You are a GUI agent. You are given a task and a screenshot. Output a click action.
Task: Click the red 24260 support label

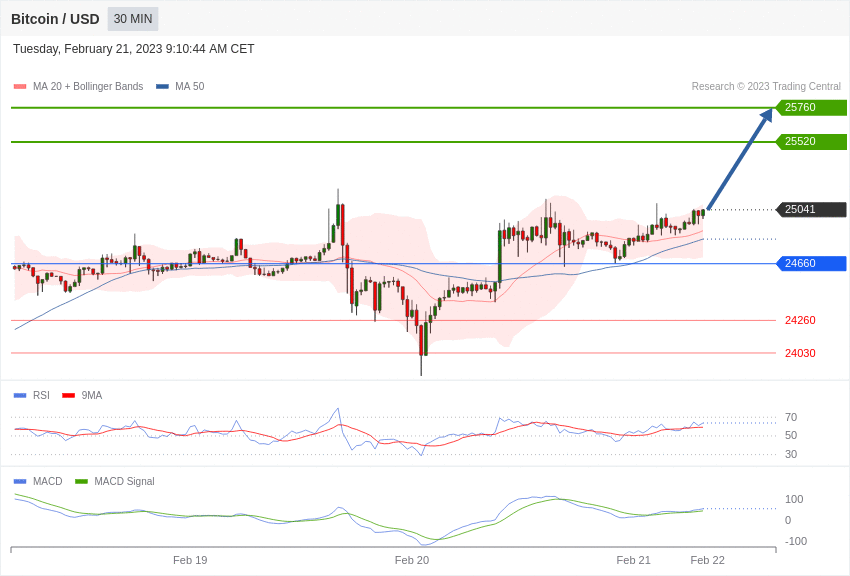click(x=800, y=320)
